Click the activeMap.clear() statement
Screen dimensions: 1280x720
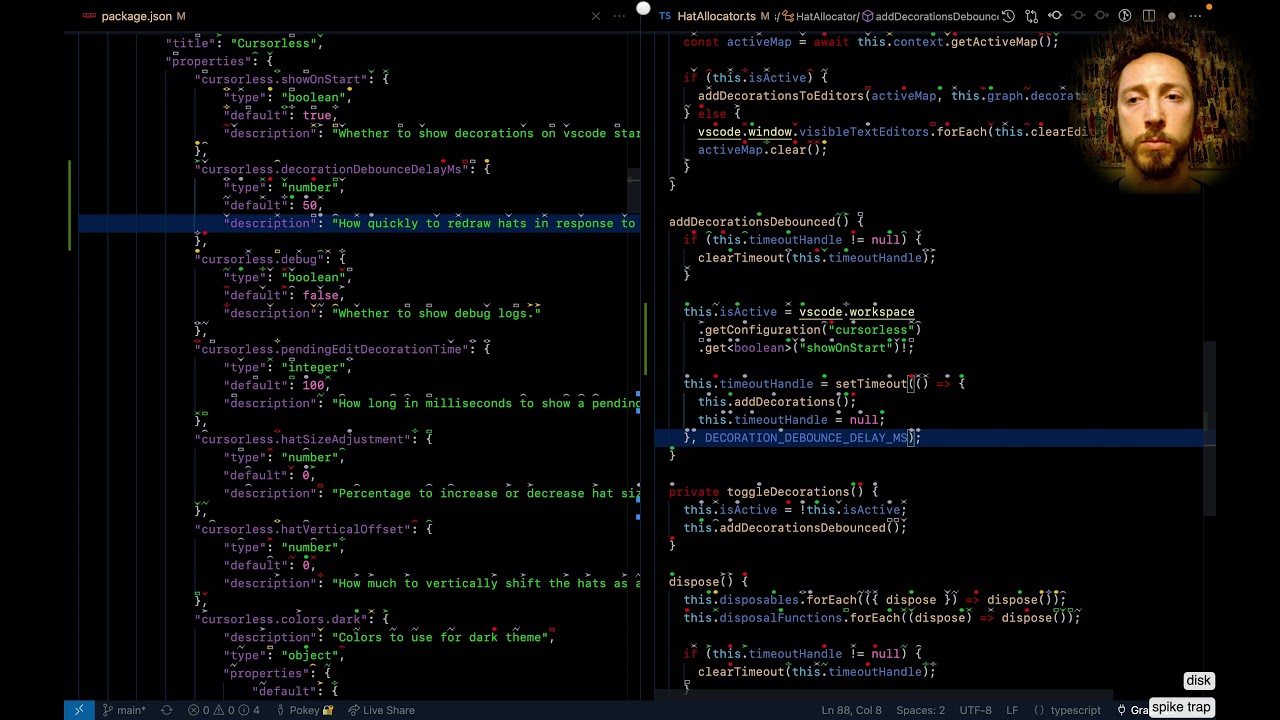tap(762, 150)
